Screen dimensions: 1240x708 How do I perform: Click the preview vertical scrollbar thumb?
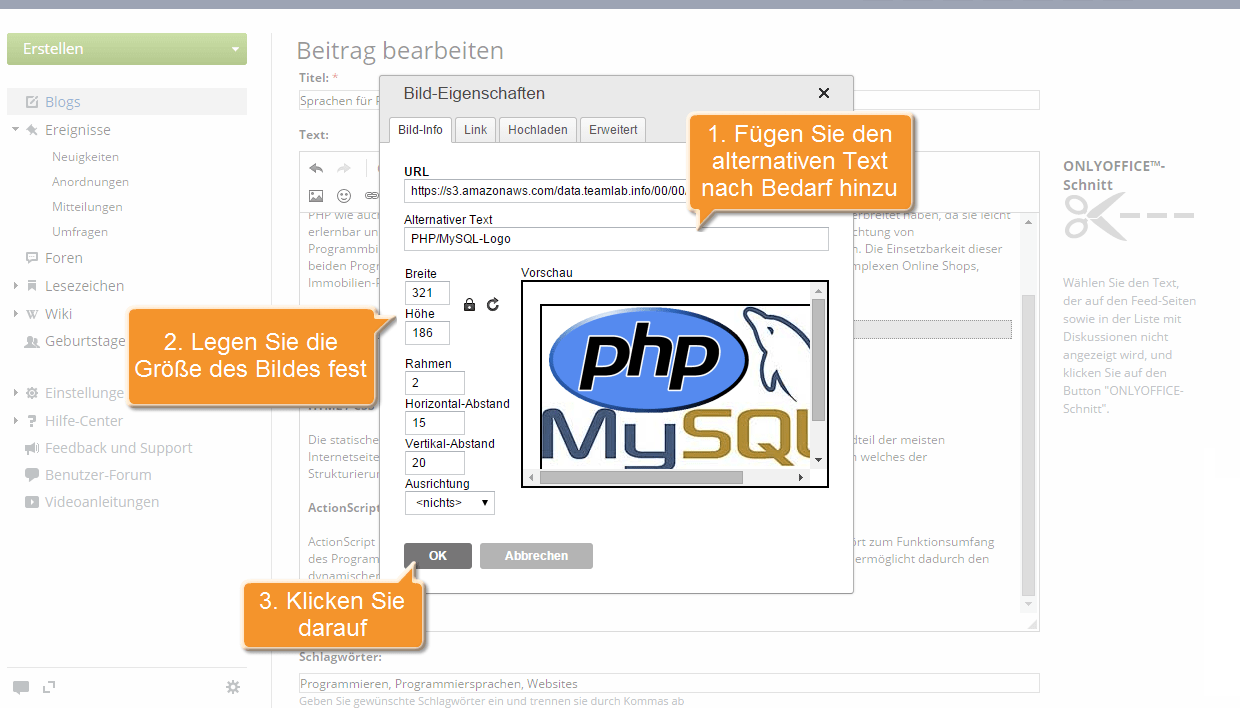point(819,360)
